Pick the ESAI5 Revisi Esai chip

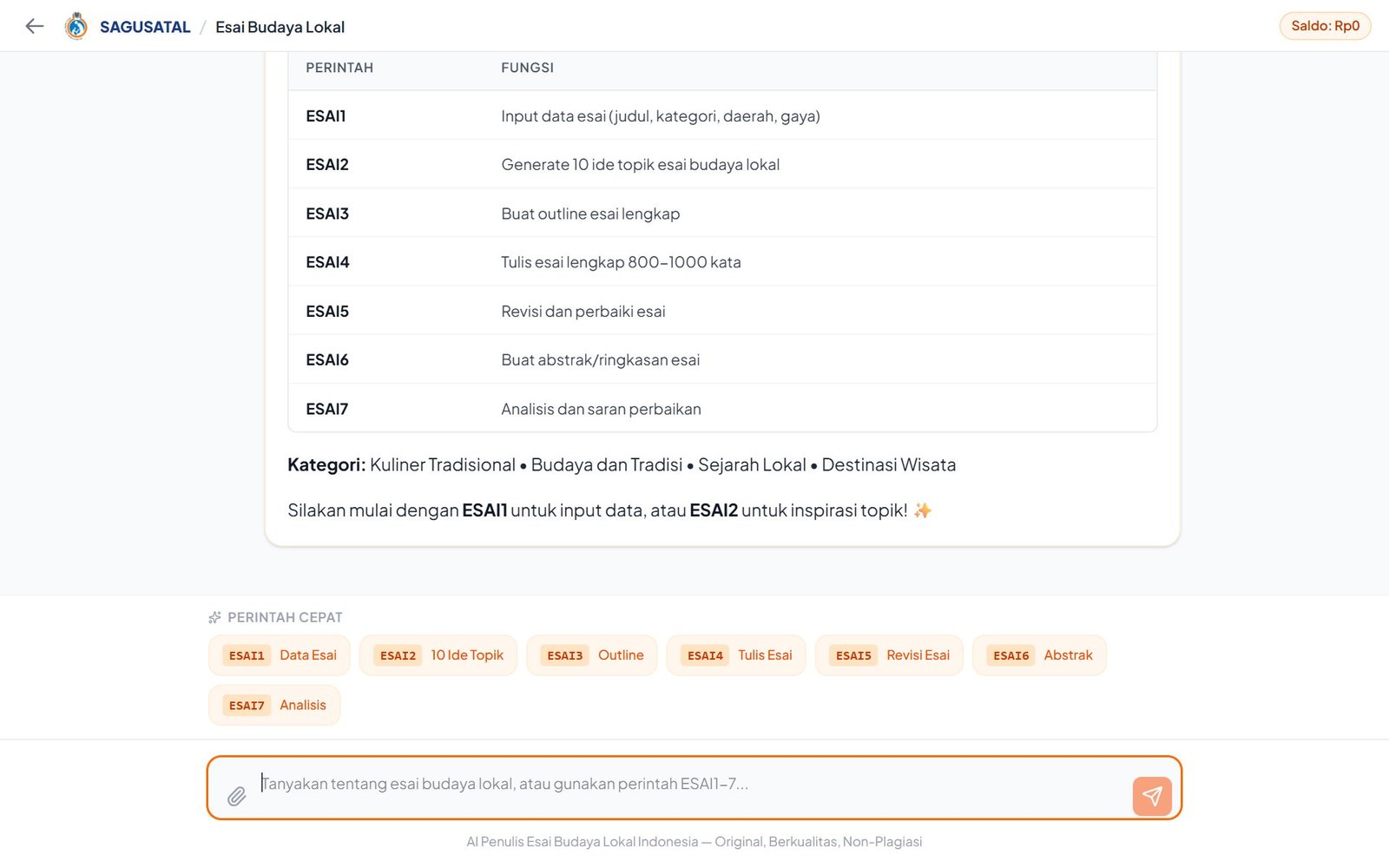pos(889,655)
